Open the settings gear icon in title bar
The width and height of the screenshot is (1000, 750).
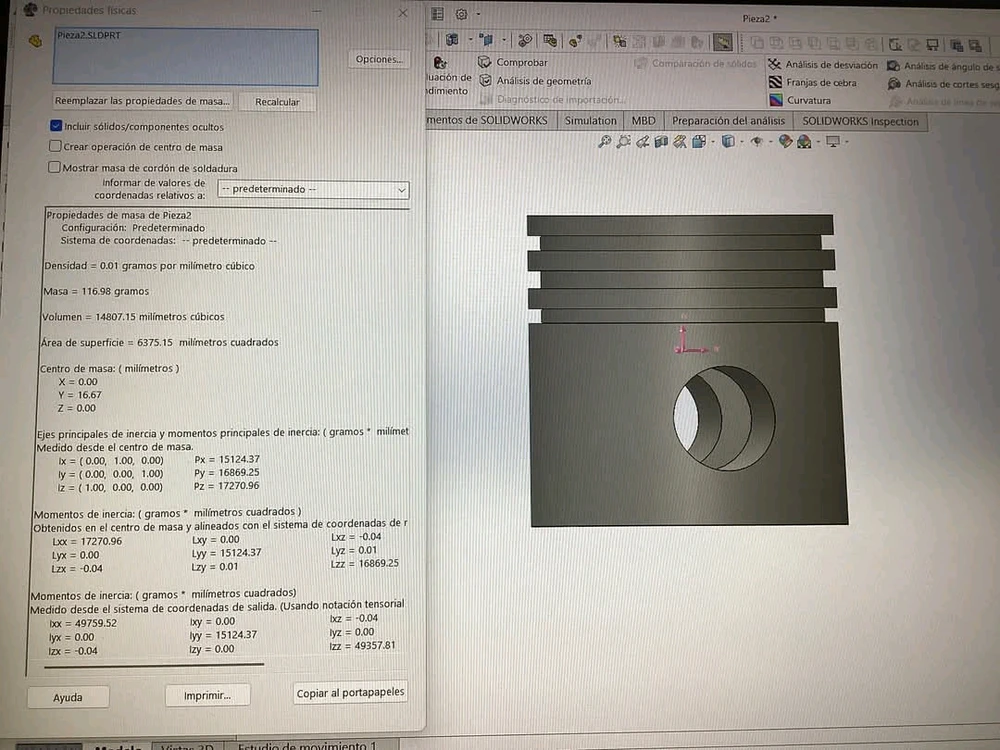pyautogui.click(x=462, y=14)
